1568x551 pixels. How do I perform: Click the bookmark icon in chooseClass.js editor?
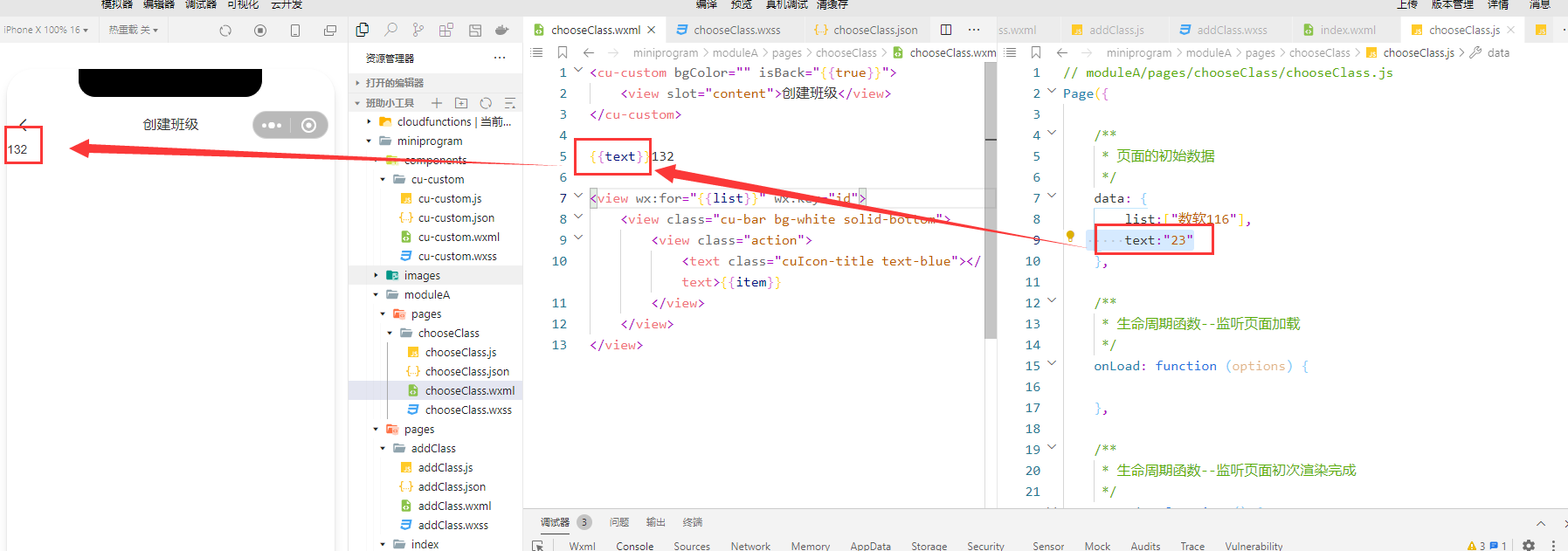point(1036,52)
